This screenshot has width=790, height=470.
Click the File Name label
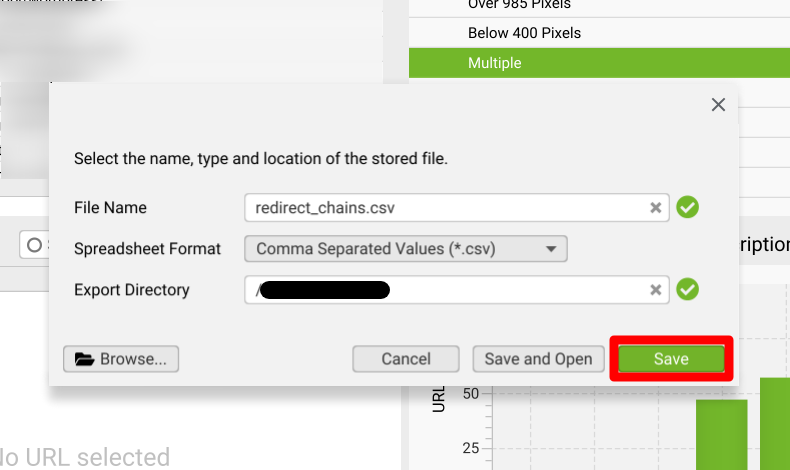click(x=110, y=208)
